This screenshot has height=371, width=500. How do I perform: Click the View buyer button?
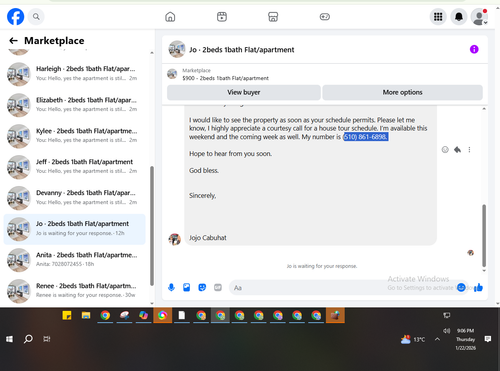(244, 92)
